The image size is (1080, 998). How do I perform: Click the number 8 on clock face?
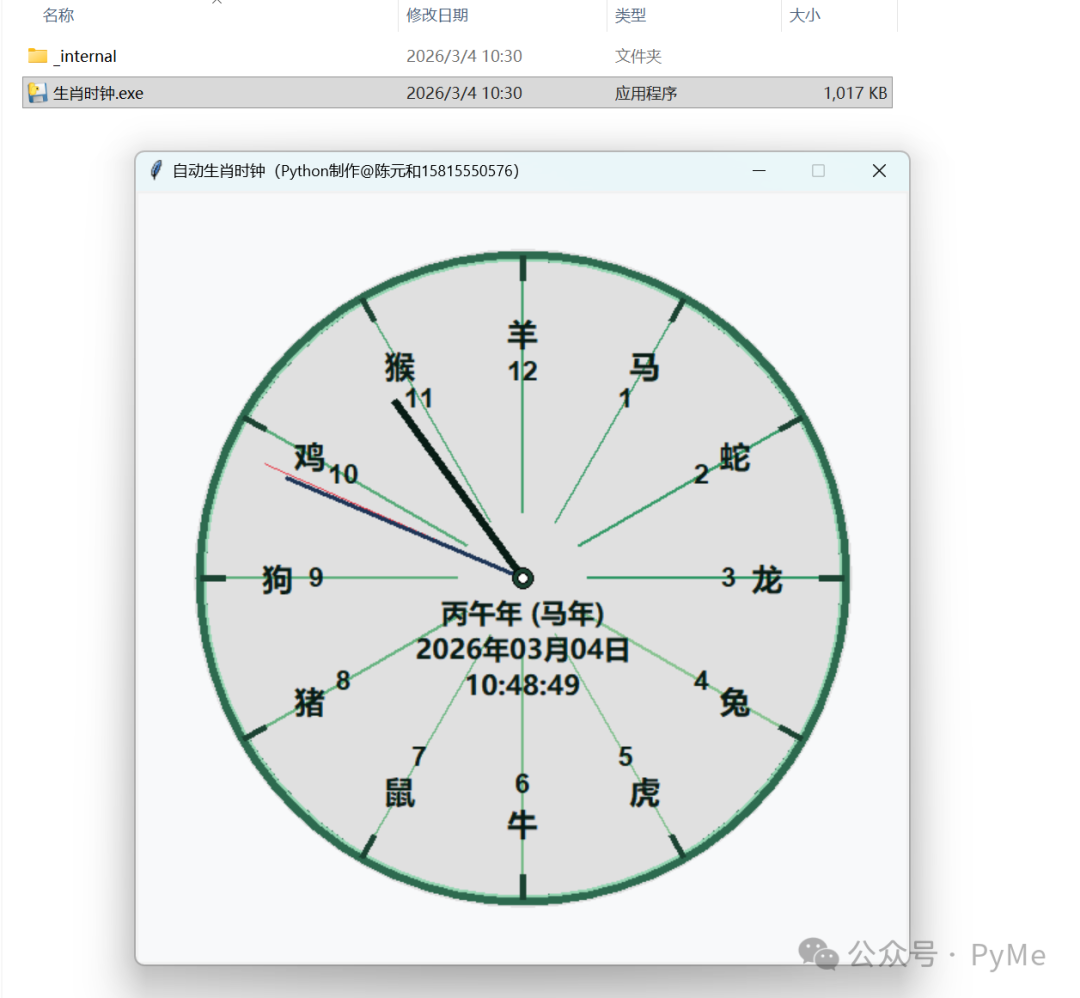(343, 680)
